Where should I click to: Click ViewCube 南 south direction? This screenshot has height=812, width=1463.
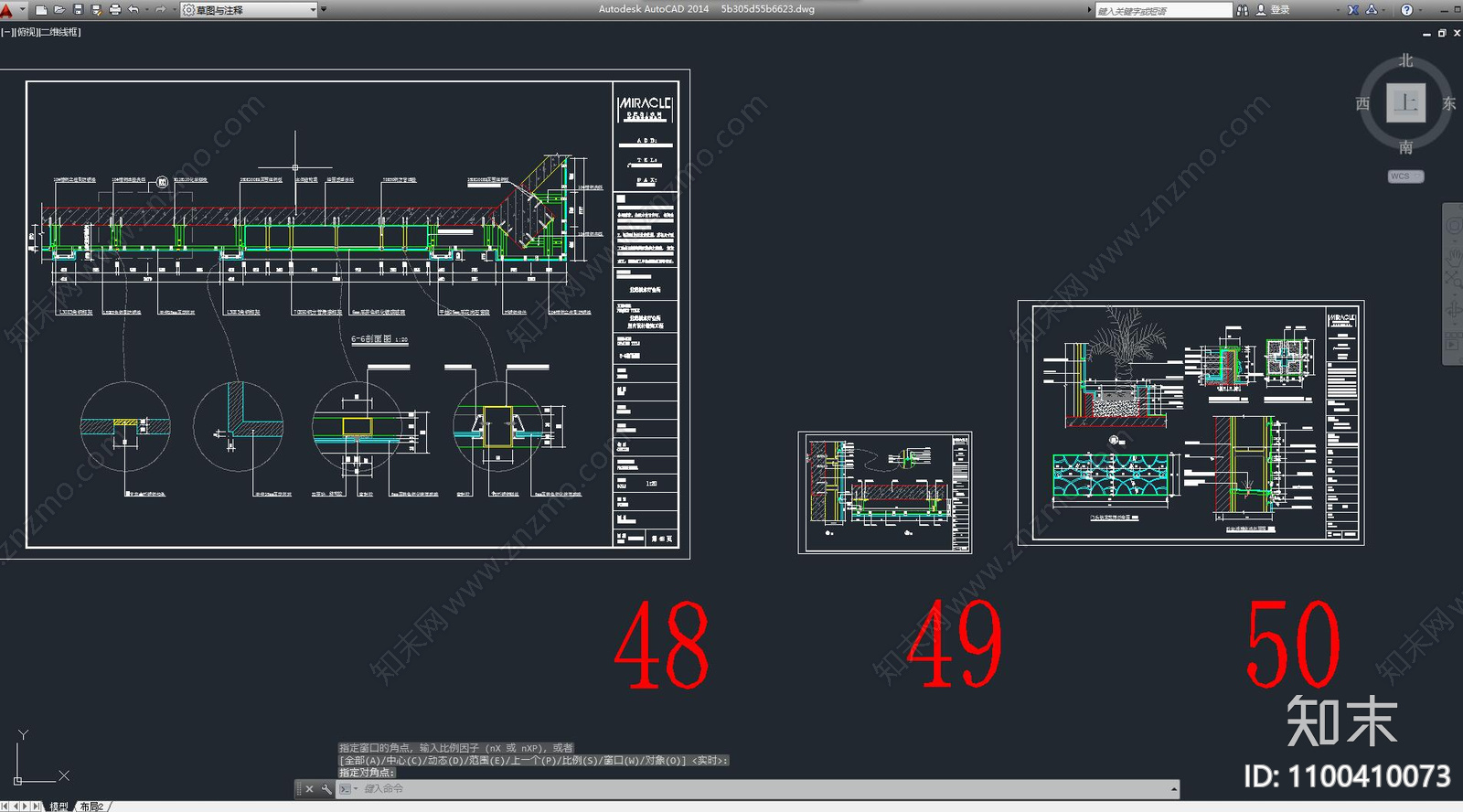coord(1405,147)
